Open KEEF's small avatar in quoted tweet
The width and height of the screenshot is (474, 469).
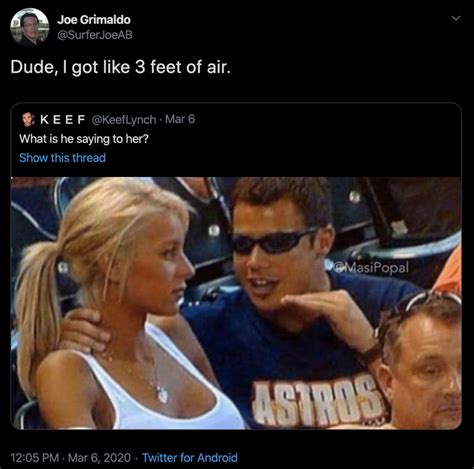pos(28,119)
